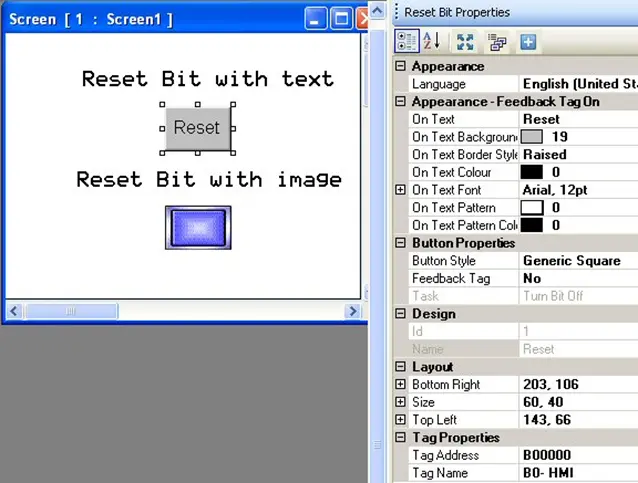
Task: Click the horizontal scrollbar thumb in Screen1
Action: pos(71,311)
